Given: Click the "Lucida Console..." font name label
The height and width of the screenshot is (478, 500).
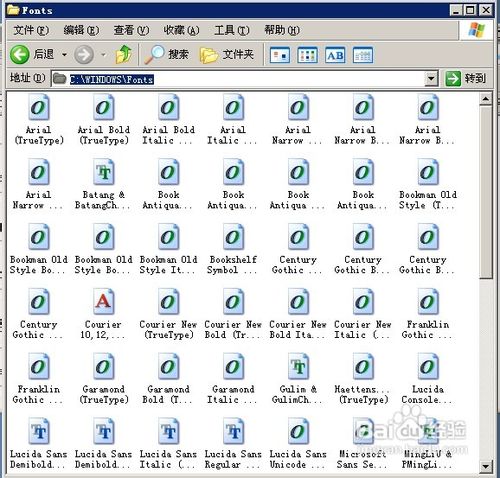Looking at the screenshot, I should pyautogui.click(x=428, y=394).
